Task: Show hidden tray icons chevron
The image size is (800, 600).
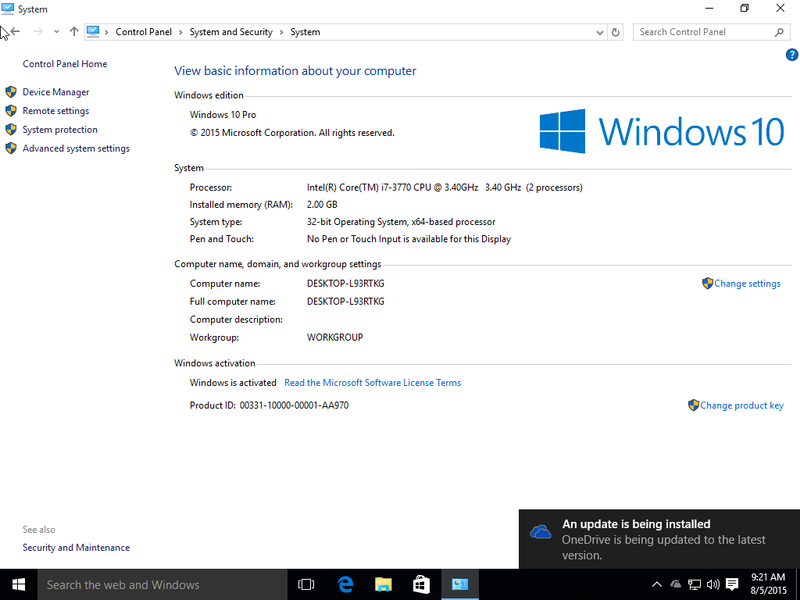Action: click(657, 585)
